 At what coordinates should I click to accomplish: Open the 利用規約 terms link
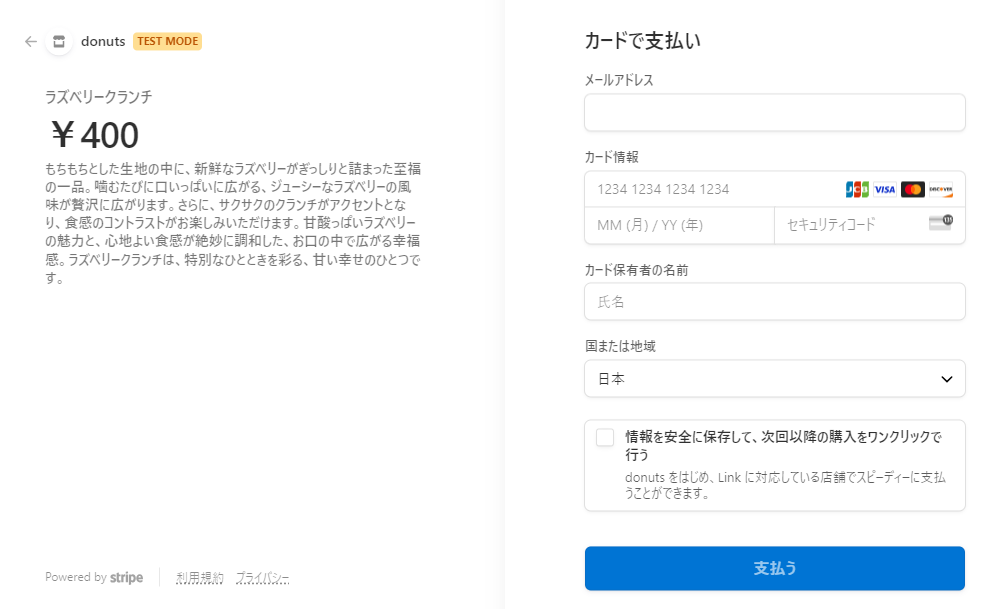(200, 578)
